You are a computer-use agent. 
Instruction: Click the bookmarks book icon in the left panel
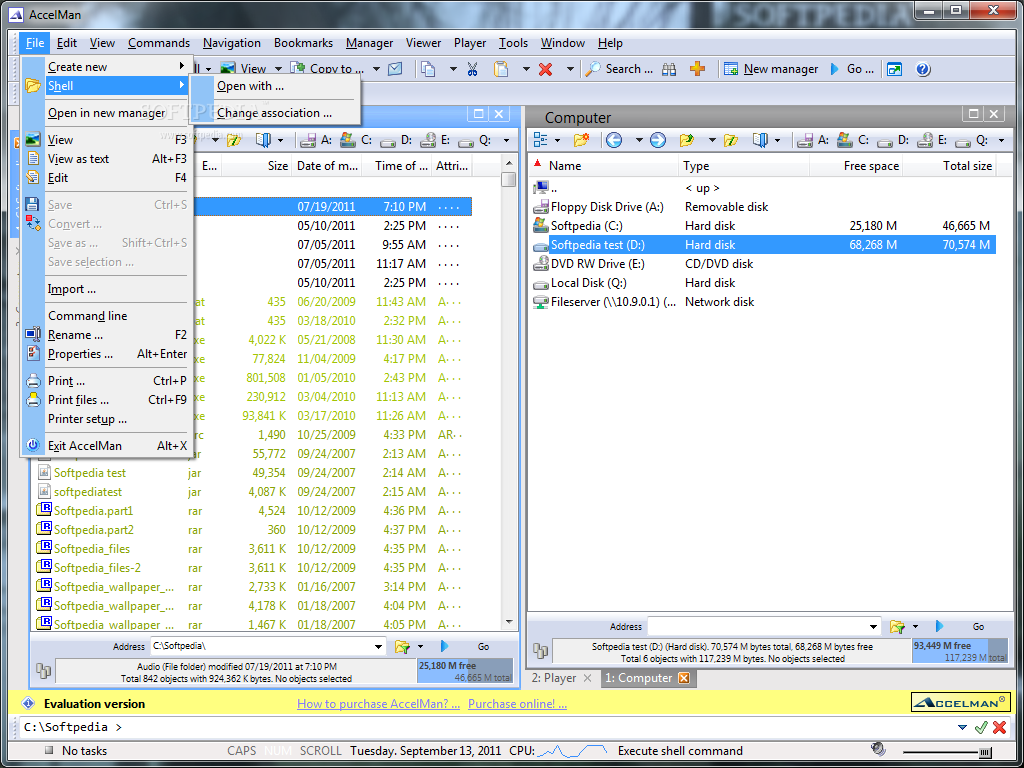point(263,140)
